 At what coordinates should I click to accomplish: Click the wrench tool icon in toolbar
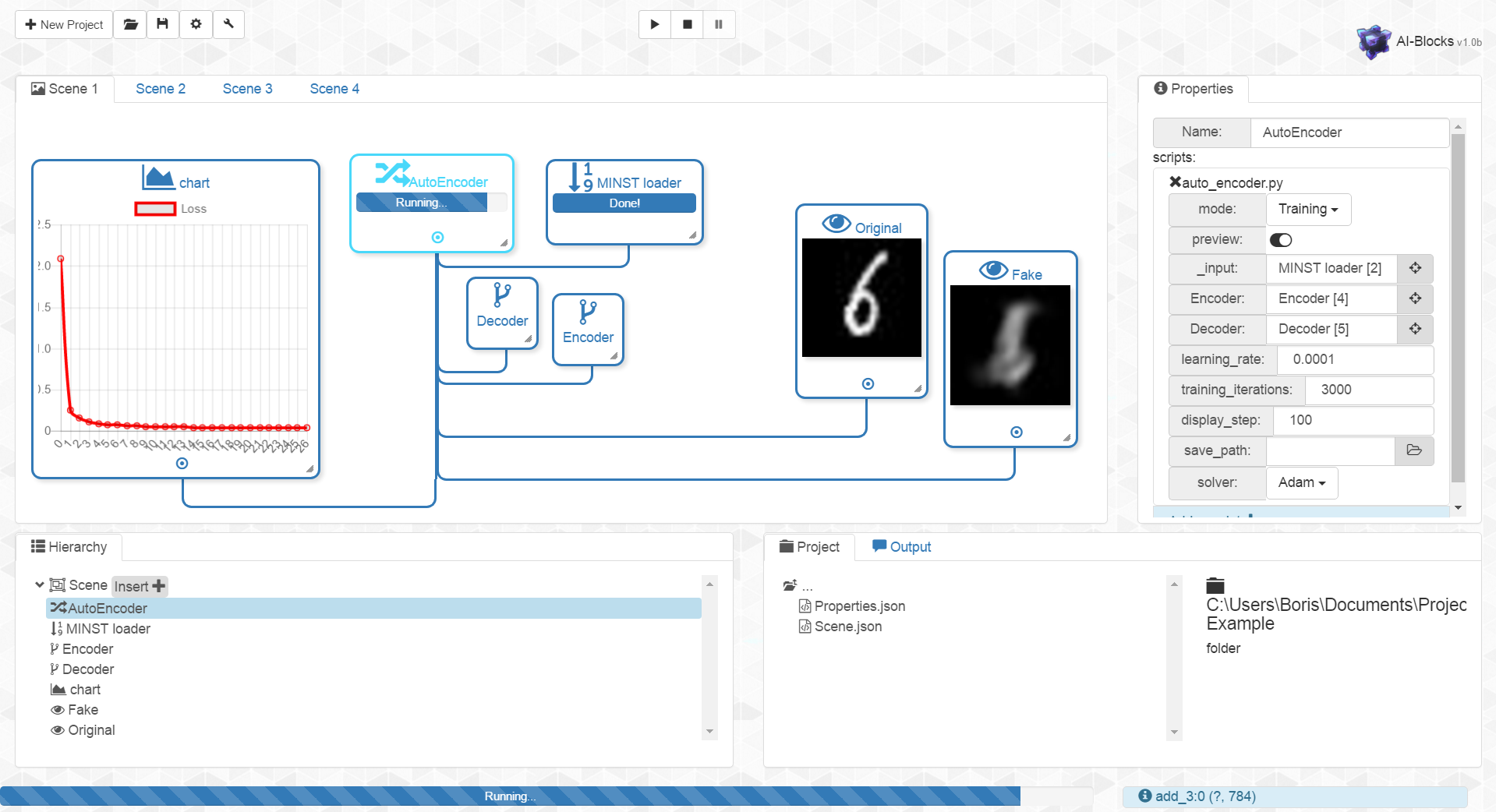pyautogui.click(x=228, y=24)
